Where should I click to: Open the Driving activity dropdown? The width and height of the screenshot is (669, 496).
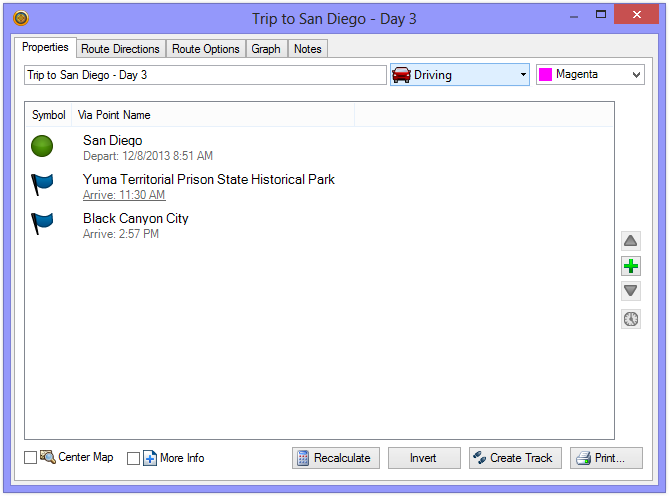(459, 75)
